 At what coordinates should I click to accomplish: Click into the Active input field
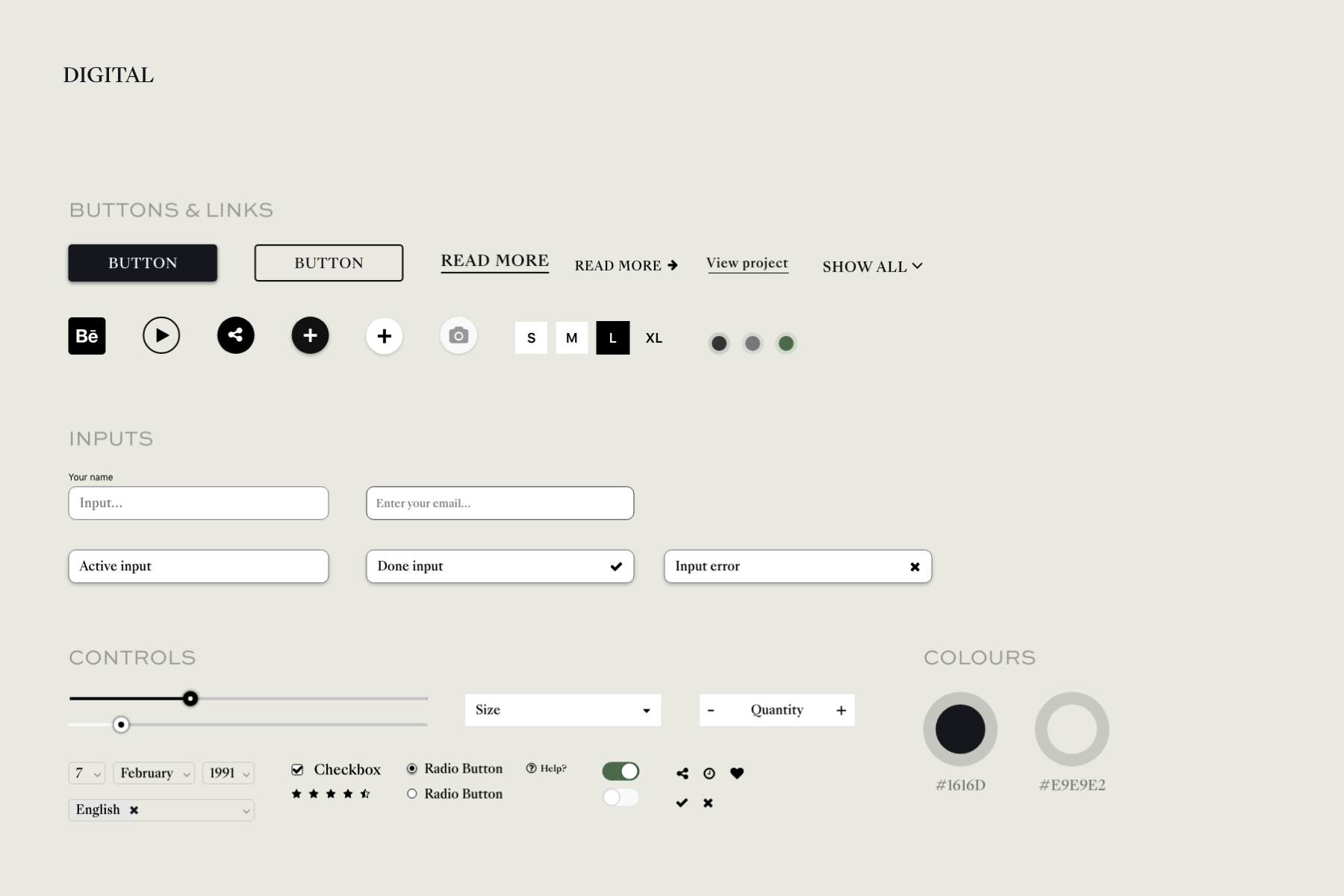pyautogui.click(x=199, y=567)
